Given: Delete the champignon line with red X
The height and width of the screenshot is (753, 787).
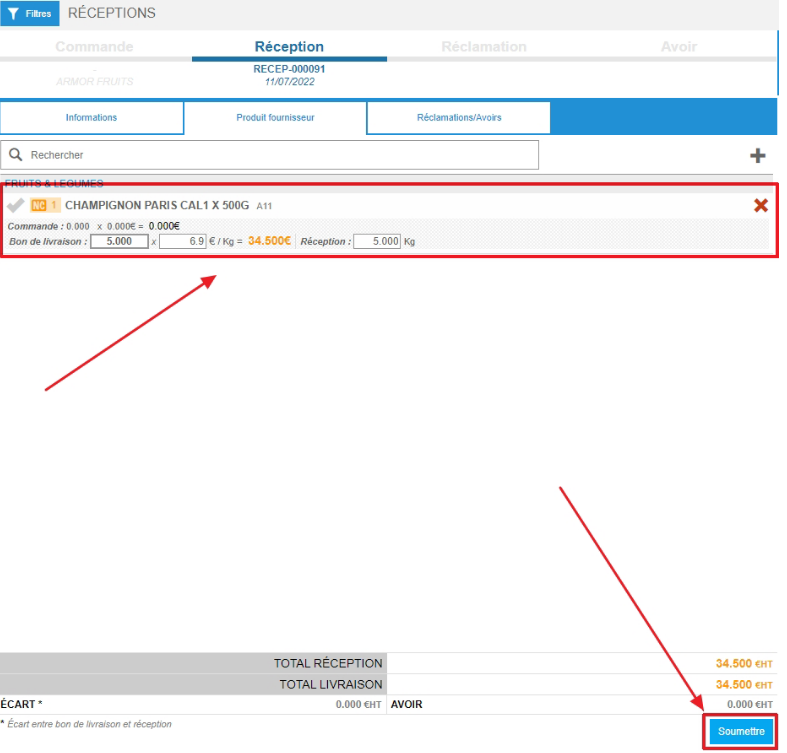Looking at the screenshot, I should tap(760, 205).
